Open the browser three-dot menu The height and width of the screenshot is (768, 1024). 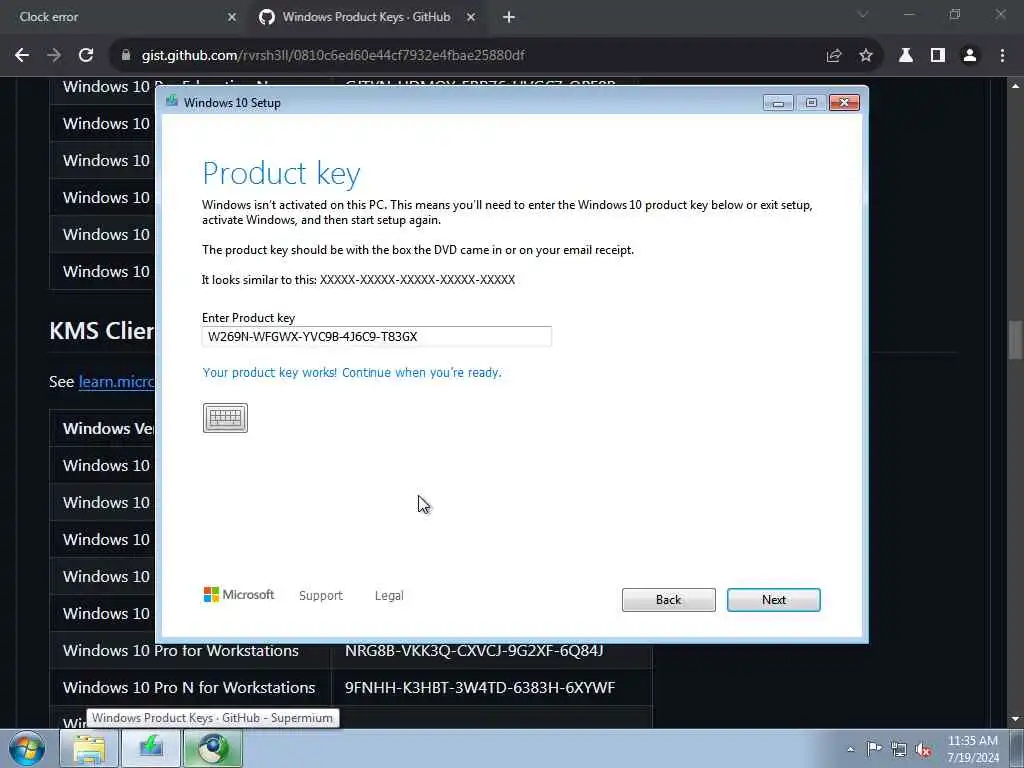(x=1002, y=56)
